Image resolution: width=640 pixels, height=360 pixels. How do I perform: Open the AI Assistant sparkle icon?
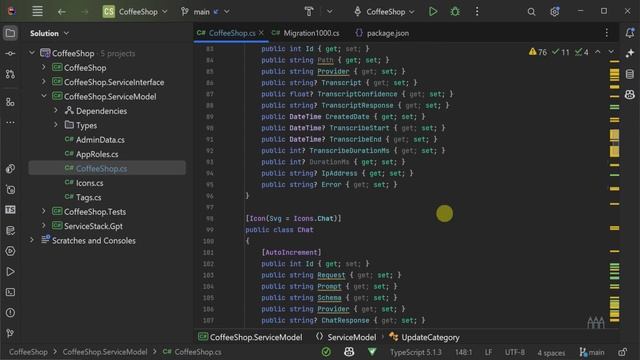coord(630,53)
